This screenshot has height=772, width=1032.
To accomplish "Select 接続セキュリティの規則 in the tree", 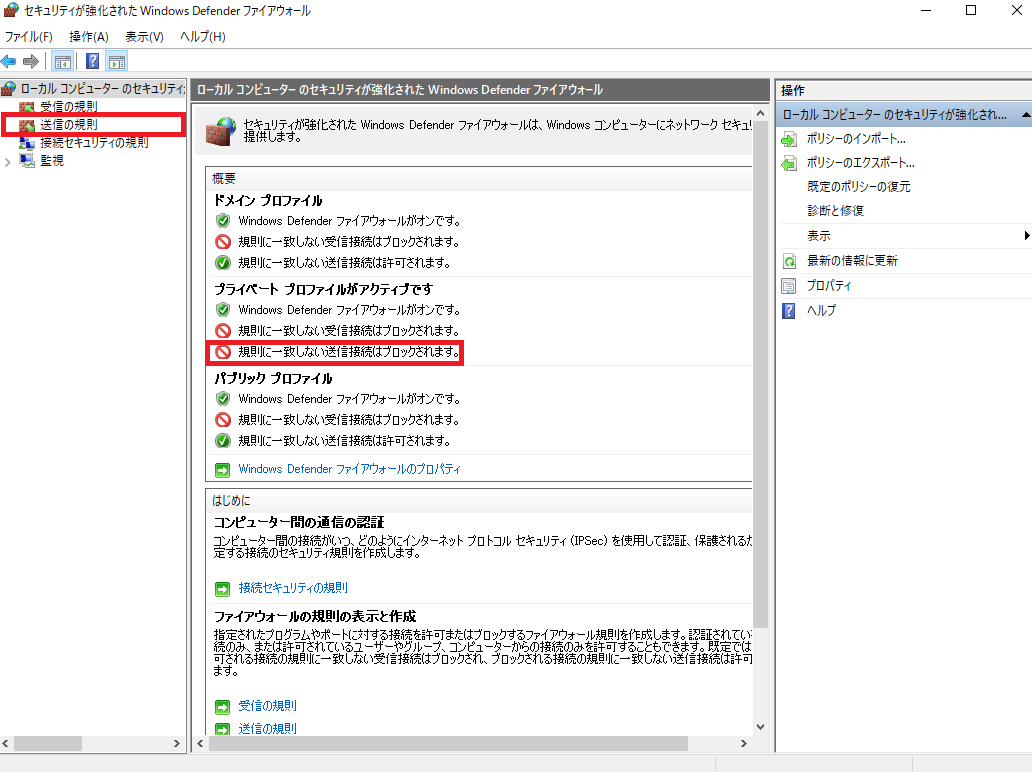I will pos(94,142).
